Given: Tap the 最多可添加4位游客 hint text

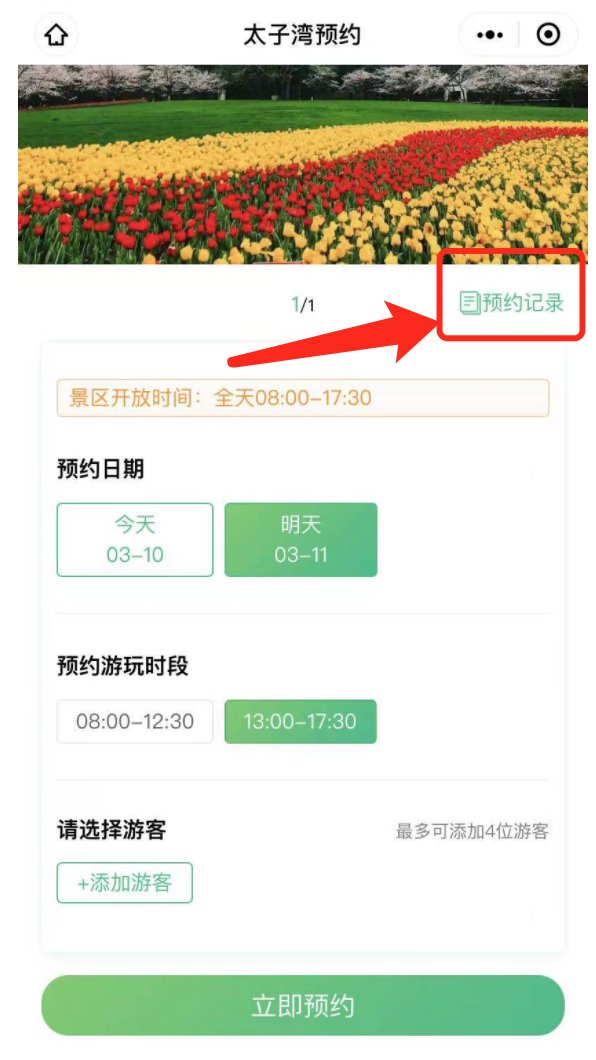Looking at the screenshot, I should click(x=472, y=832).
